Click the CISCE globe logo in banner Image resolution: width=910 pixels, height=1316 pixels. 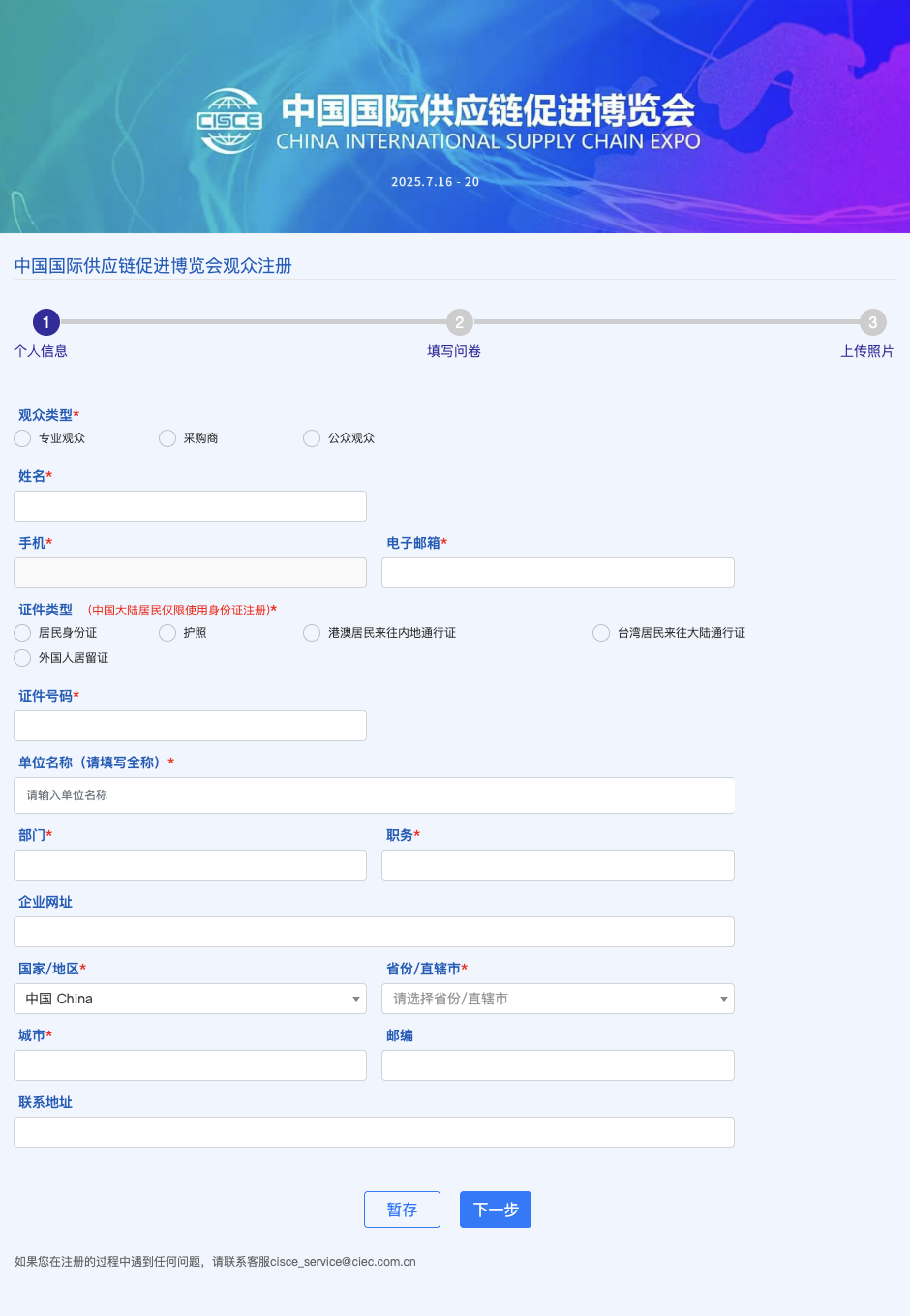(229, 121)
